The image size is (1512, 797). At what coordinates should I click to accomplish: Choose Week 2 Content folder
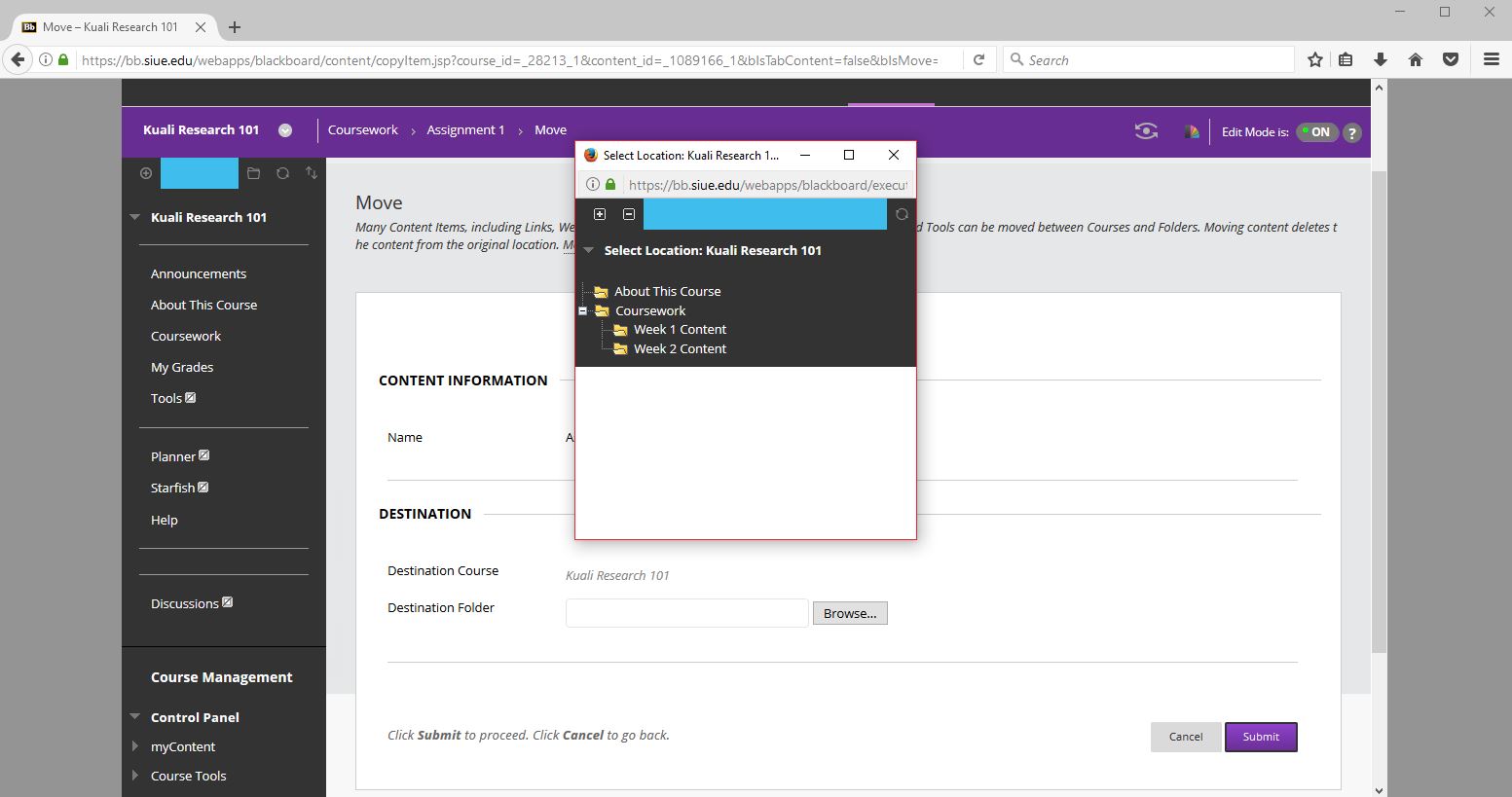click(680, 349)
